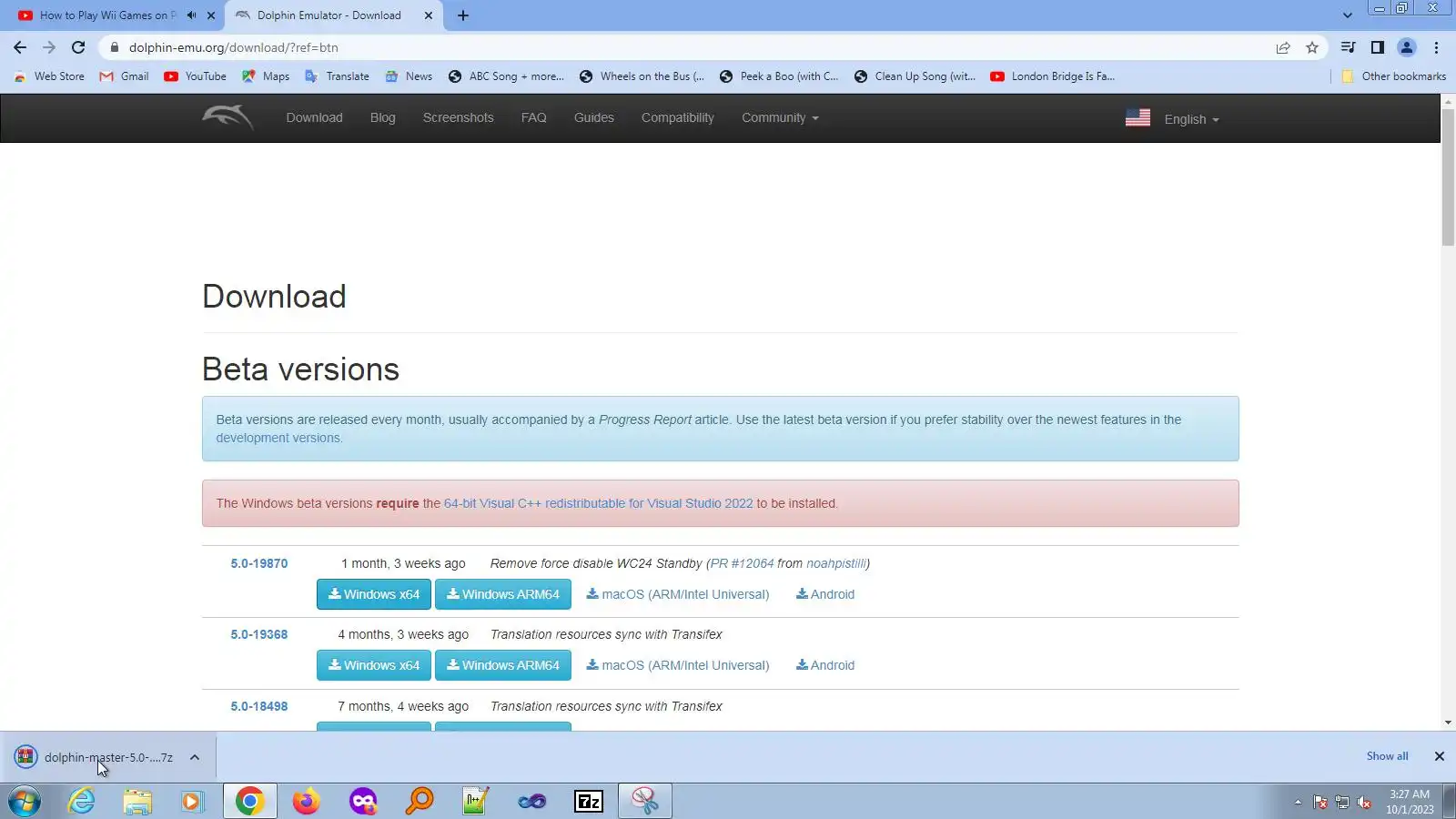Open YouTube bookmark

click(195, 76)
